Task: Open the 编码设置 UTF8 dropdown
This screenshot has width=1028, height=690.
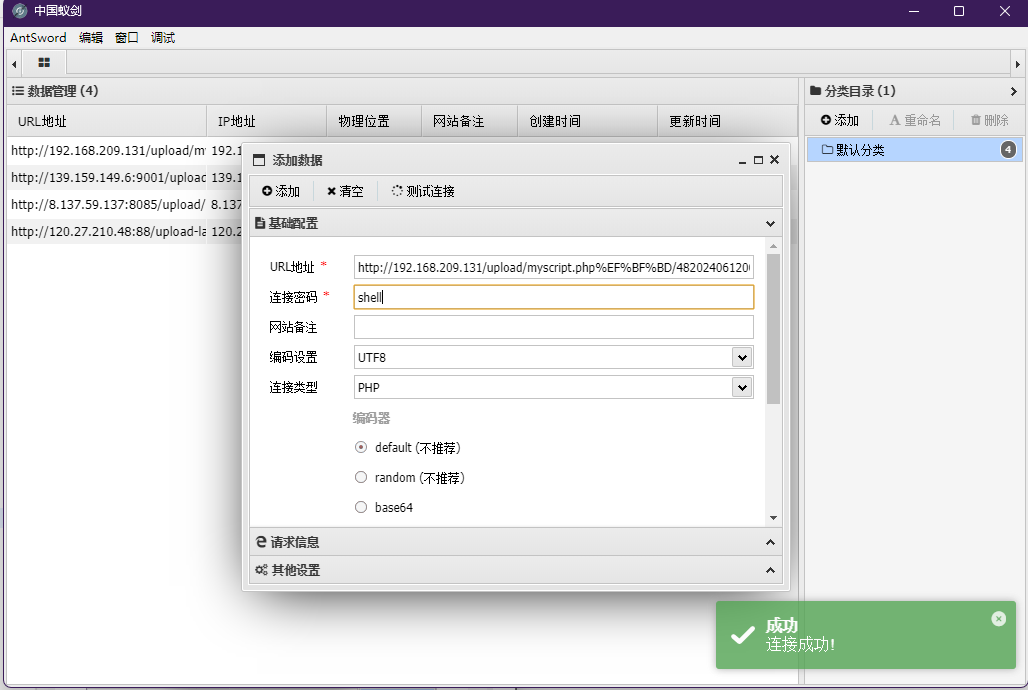Action: tap(742, 357)
